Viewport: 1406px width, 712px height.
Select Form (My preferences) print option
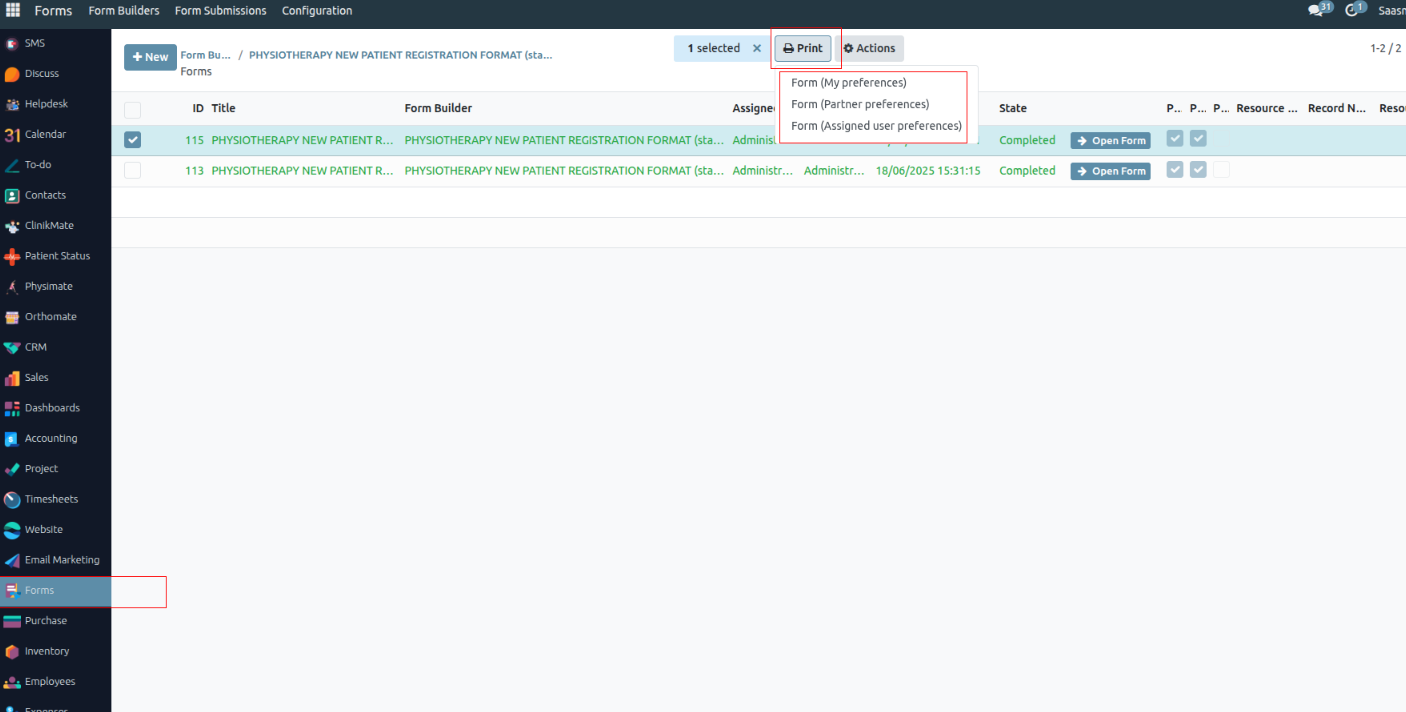[848, 83]
